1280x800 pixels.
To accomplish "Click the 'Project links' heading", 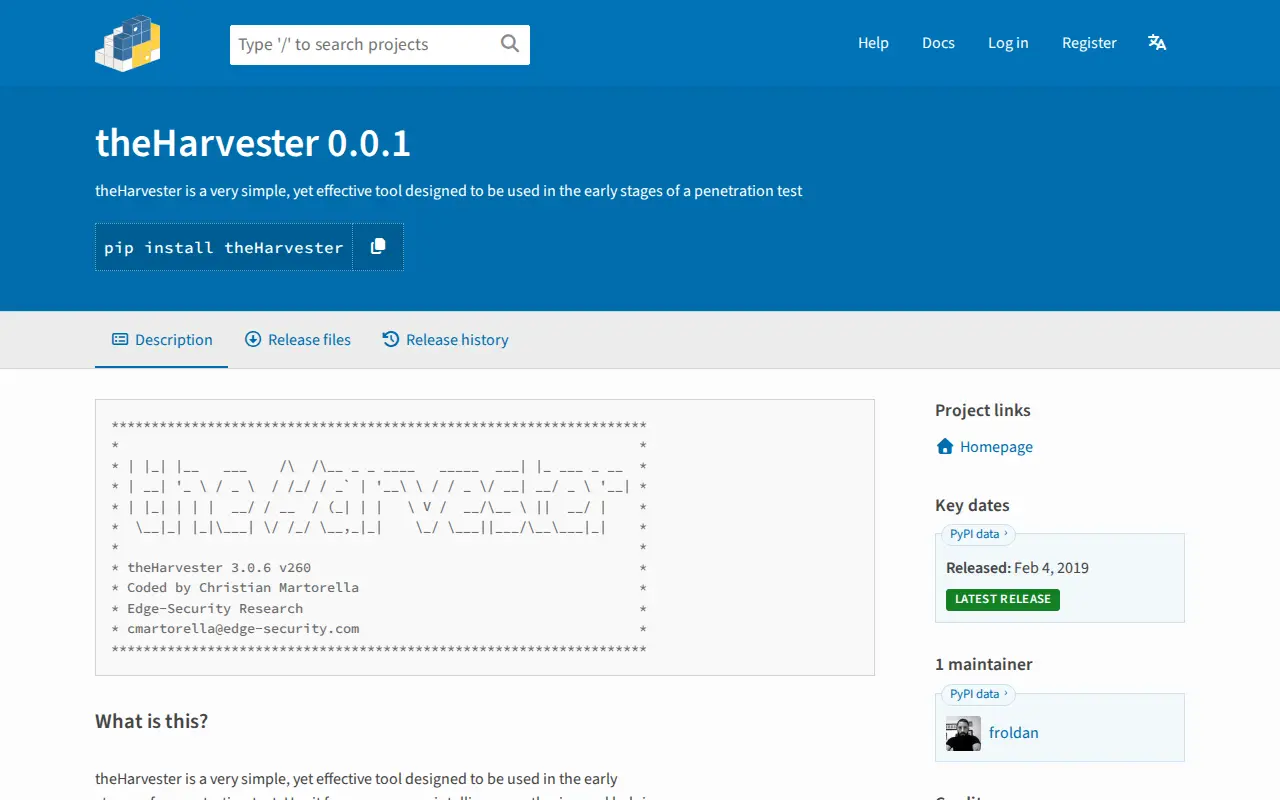I will (983, 410).
